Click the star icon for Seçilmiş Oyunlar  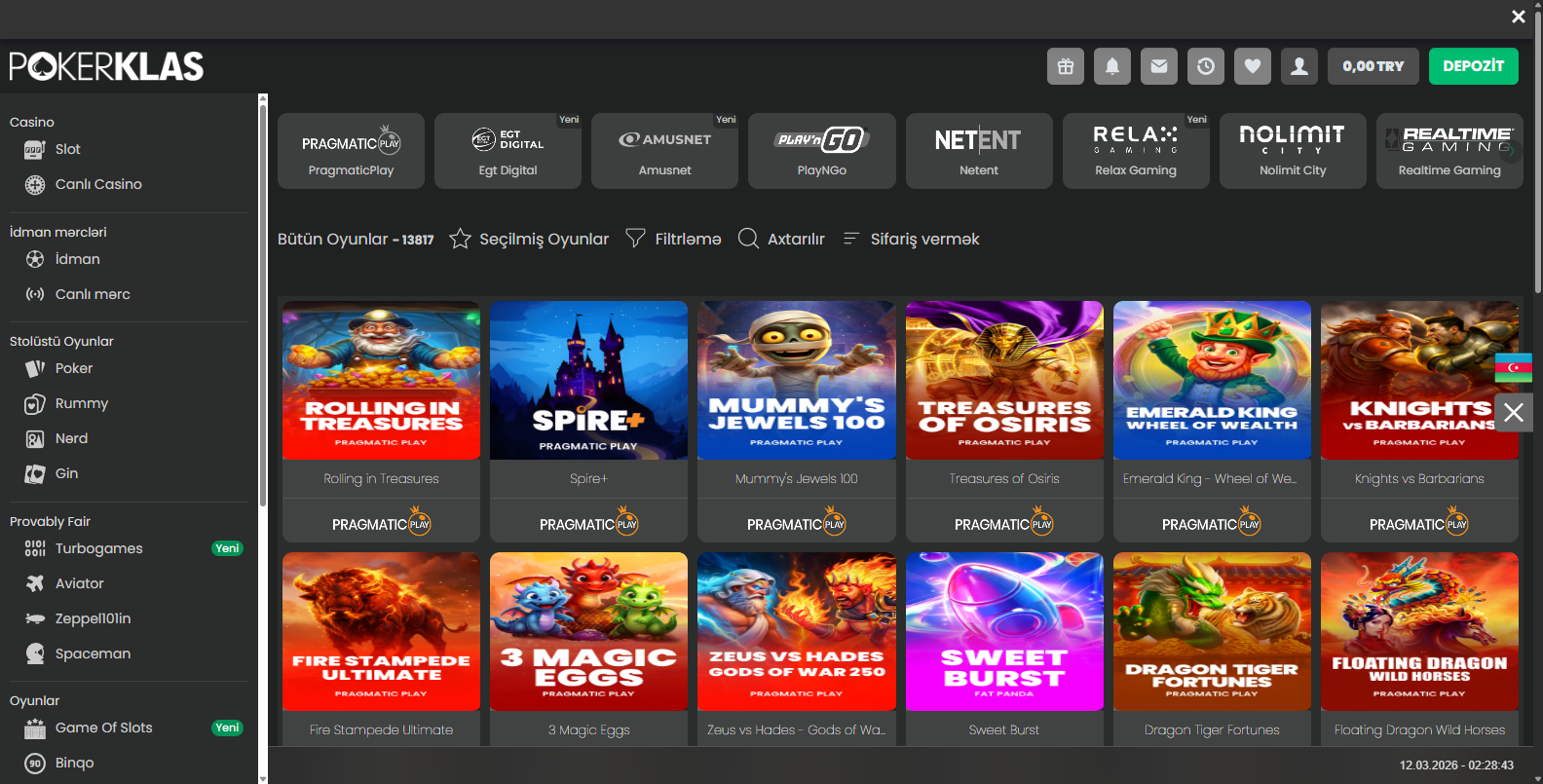click(x=460, y=239)
